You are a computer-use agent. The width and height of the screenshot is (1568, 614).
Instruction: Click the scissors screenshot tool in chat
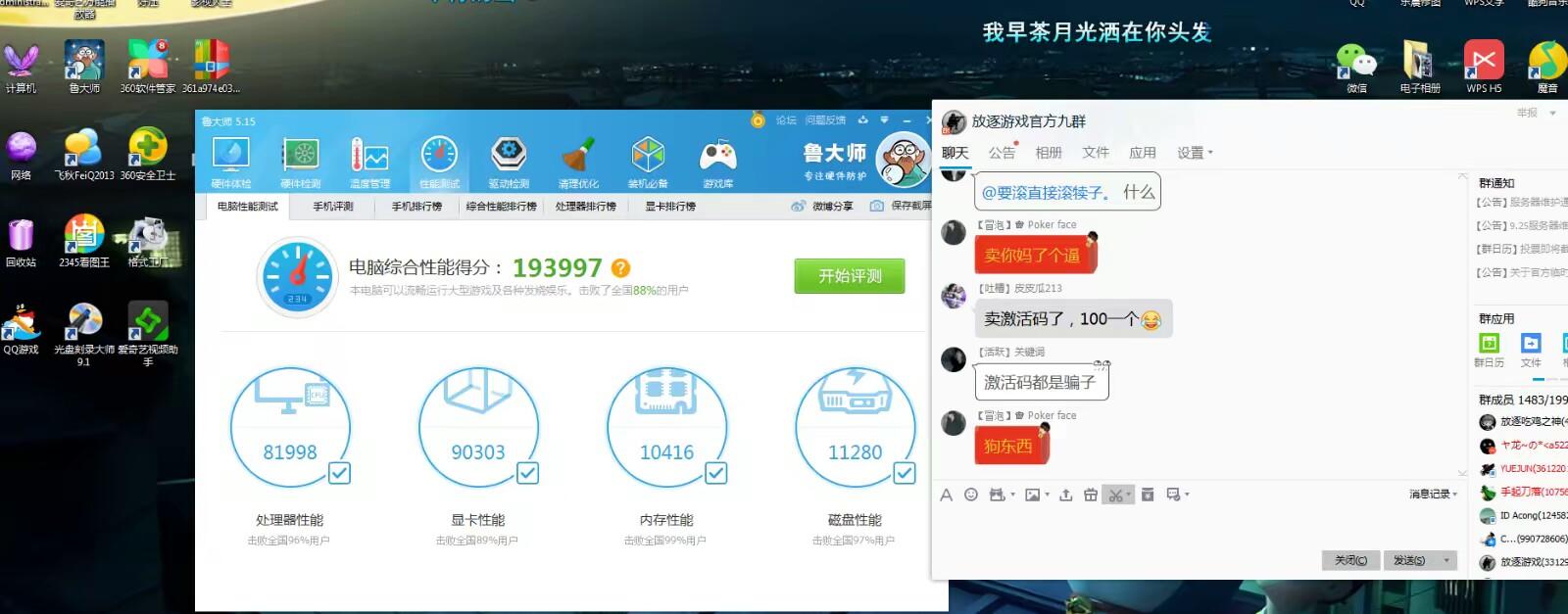click(x=1114, y=495)
